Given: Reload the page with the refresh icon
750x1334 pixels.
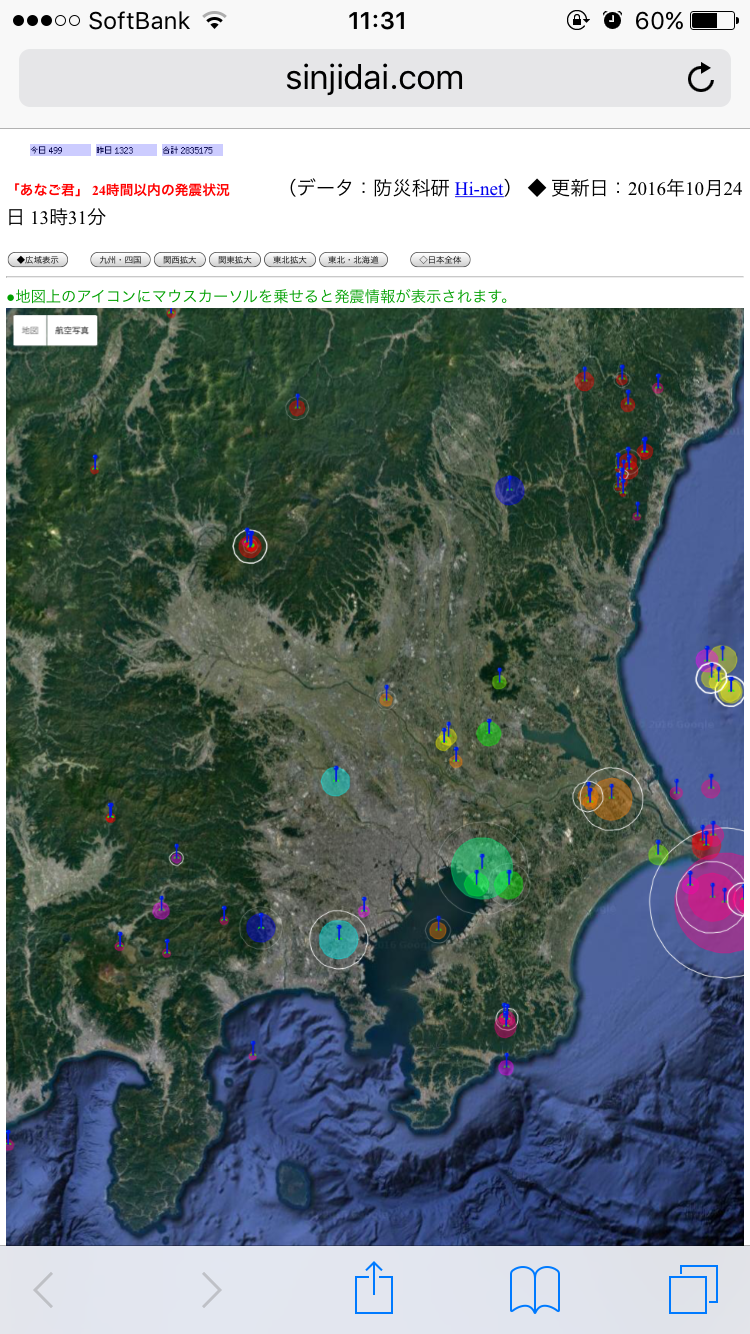Looking at the screenshot, I should coord(701,78).
